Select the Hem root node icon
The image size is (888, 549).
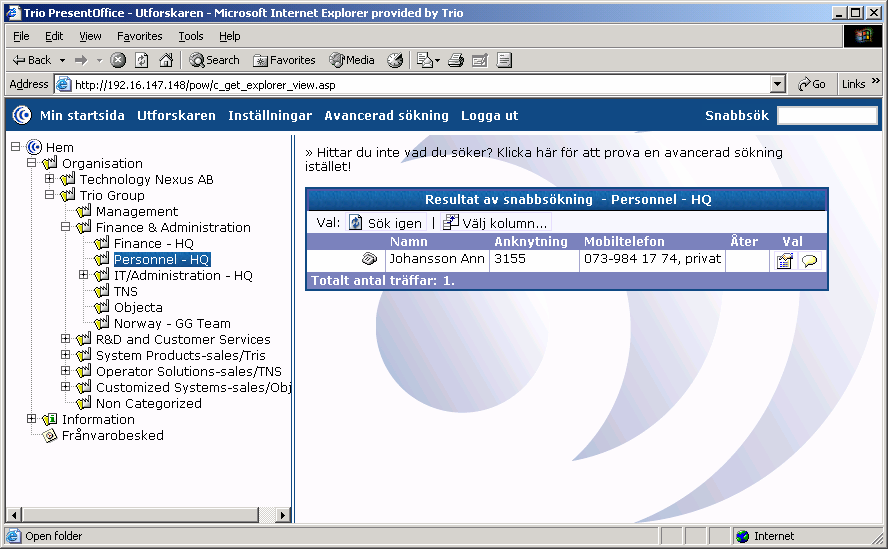point(34,147)
